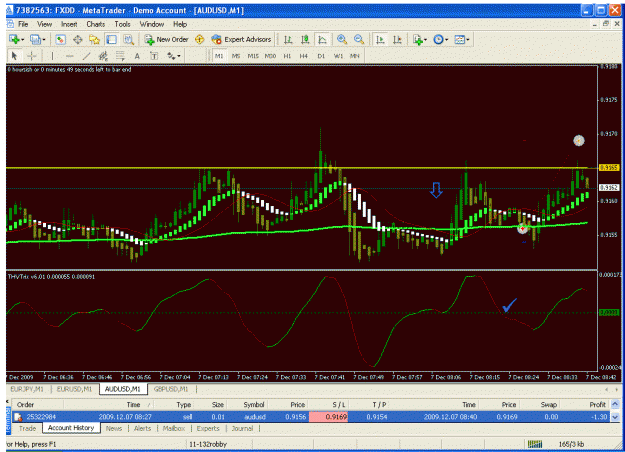Screen dimensions: 625x452
Task: Switch chart to candlesticks
Action: tap(305, 39)
